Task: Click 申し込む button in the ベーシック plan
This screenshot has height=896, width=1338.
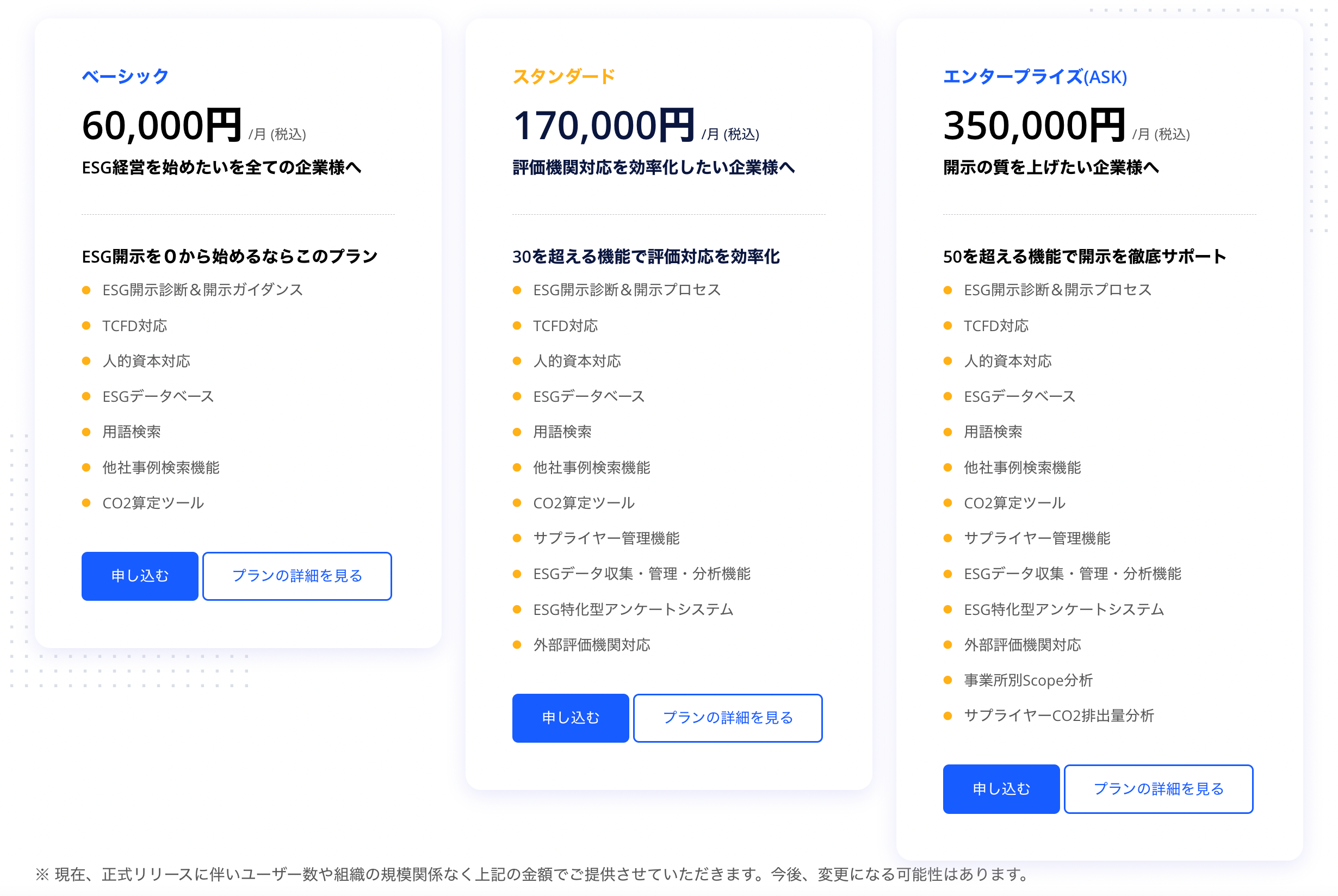Action: (x=139, y=576)
